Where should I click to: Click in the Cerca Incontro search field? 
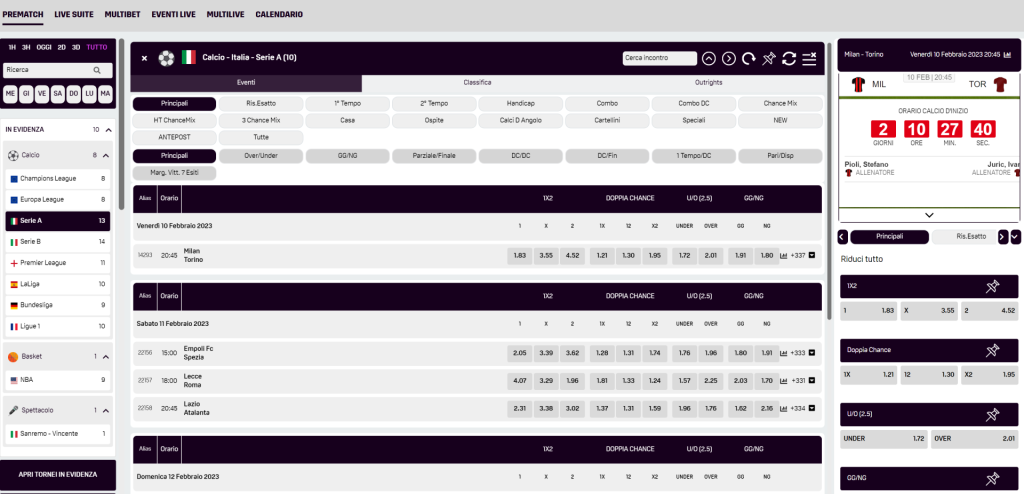click(660, 58)
